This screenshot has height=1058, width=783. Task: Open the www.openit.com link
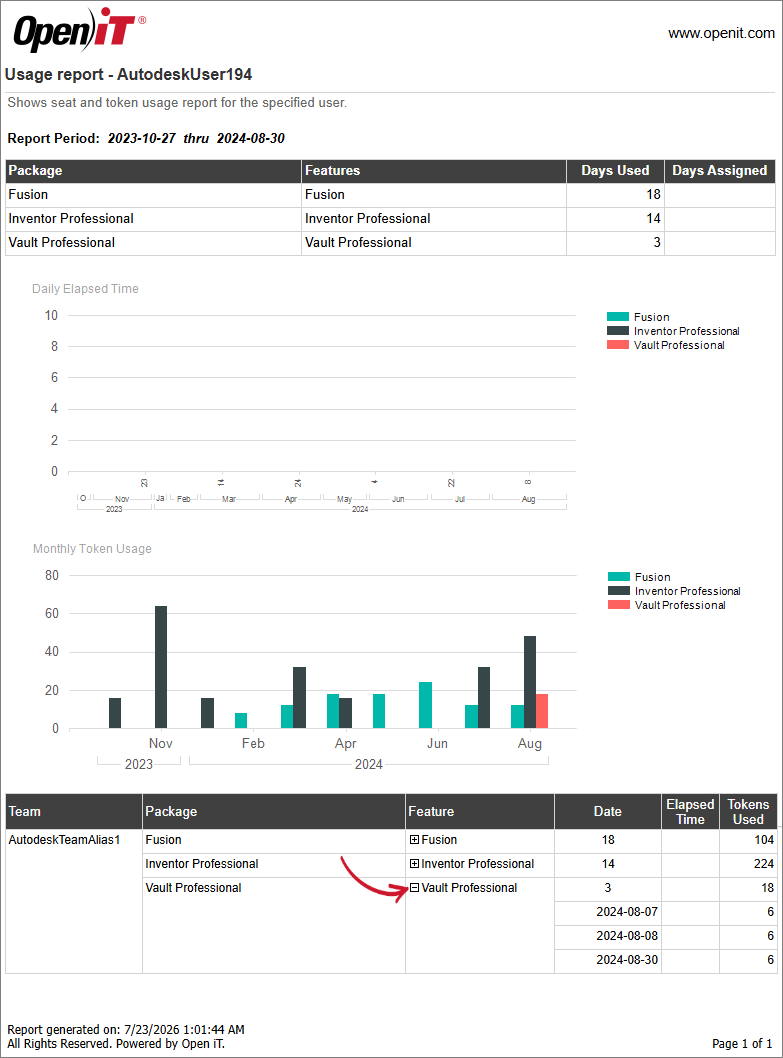(721, 33)
